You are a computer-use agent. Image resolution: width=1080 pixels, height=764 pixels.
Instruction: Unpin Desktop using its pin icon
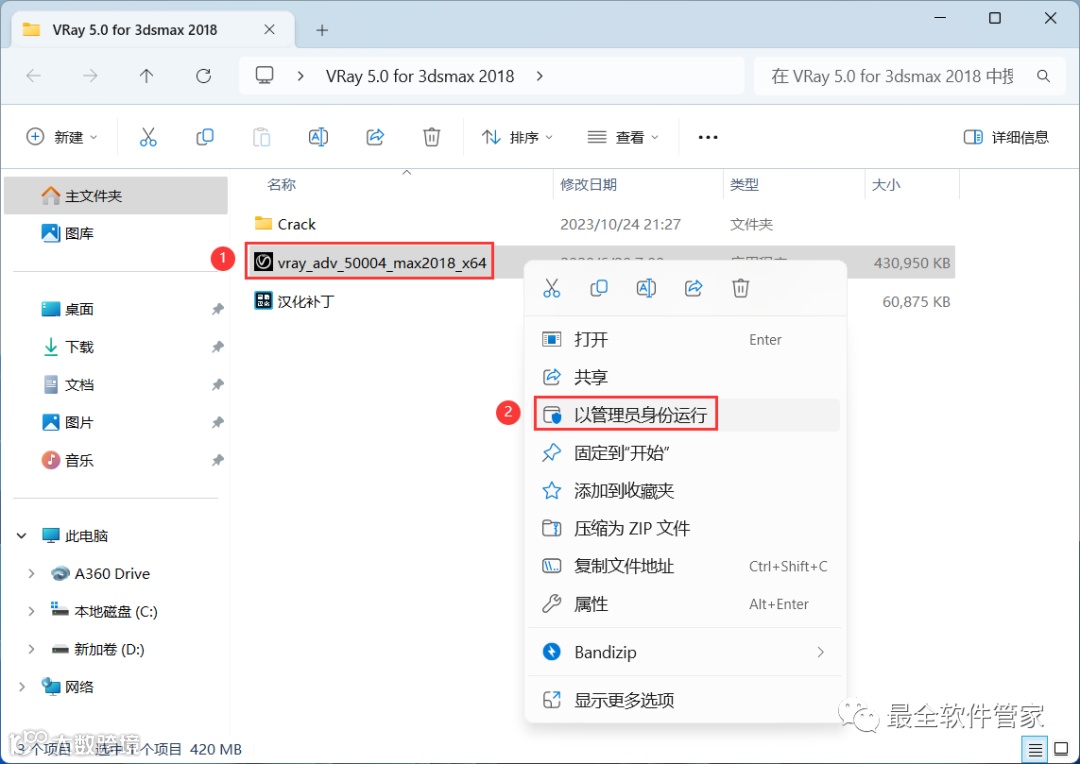pyautogui.click(x=218, y=309)
